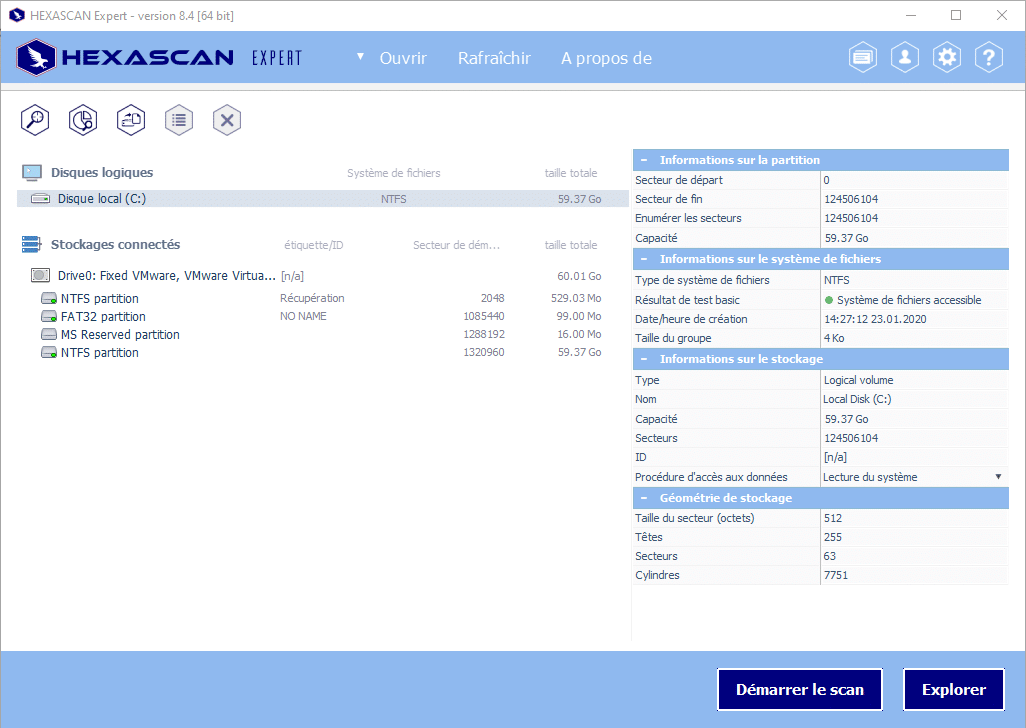Click the Disques logiques heading

[x=102, y=173]
